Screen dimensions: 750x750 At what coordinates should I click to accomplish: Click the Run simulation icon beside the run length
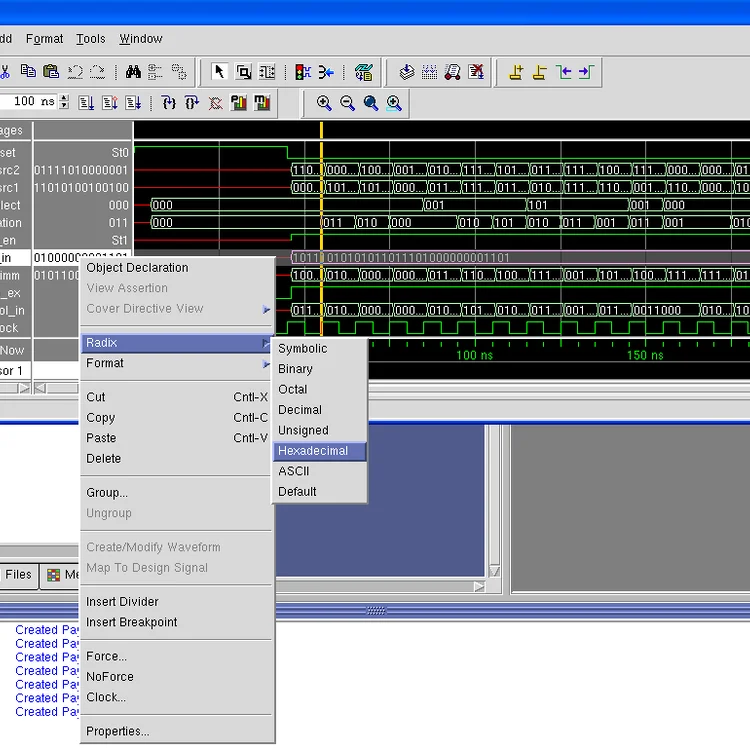click(x=86, y=102)
